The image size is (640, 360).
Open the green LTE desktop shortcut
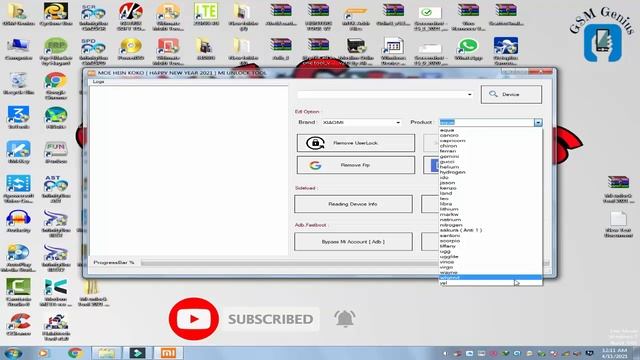206,14
